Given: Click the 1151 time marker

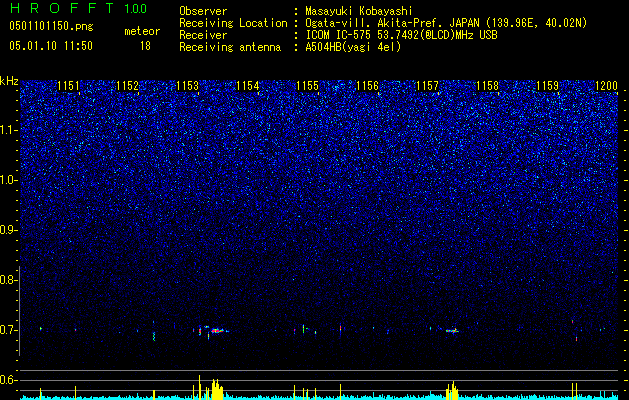Looking at the screenshot, I should tap(68, 86).
